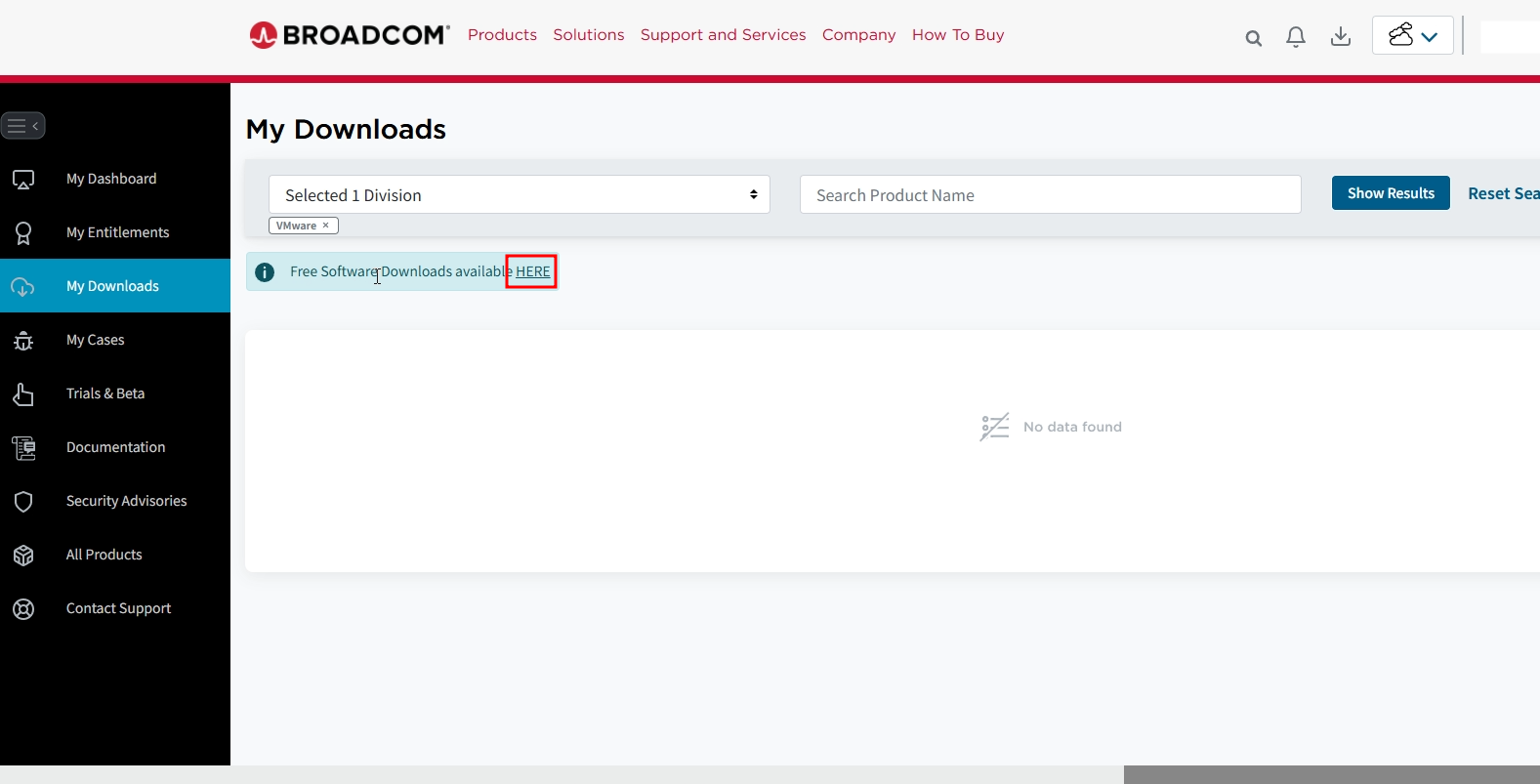This screenshot has width=1540, height=784.
Task: Open the Company menu
Action: (x=858, y=35)
